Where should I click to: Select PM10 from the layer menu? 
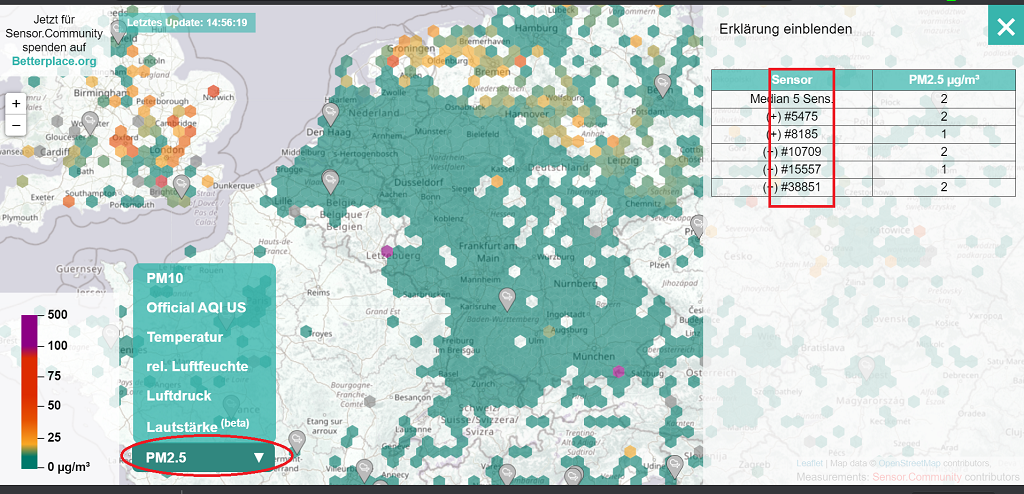click(x=165, y=278)
